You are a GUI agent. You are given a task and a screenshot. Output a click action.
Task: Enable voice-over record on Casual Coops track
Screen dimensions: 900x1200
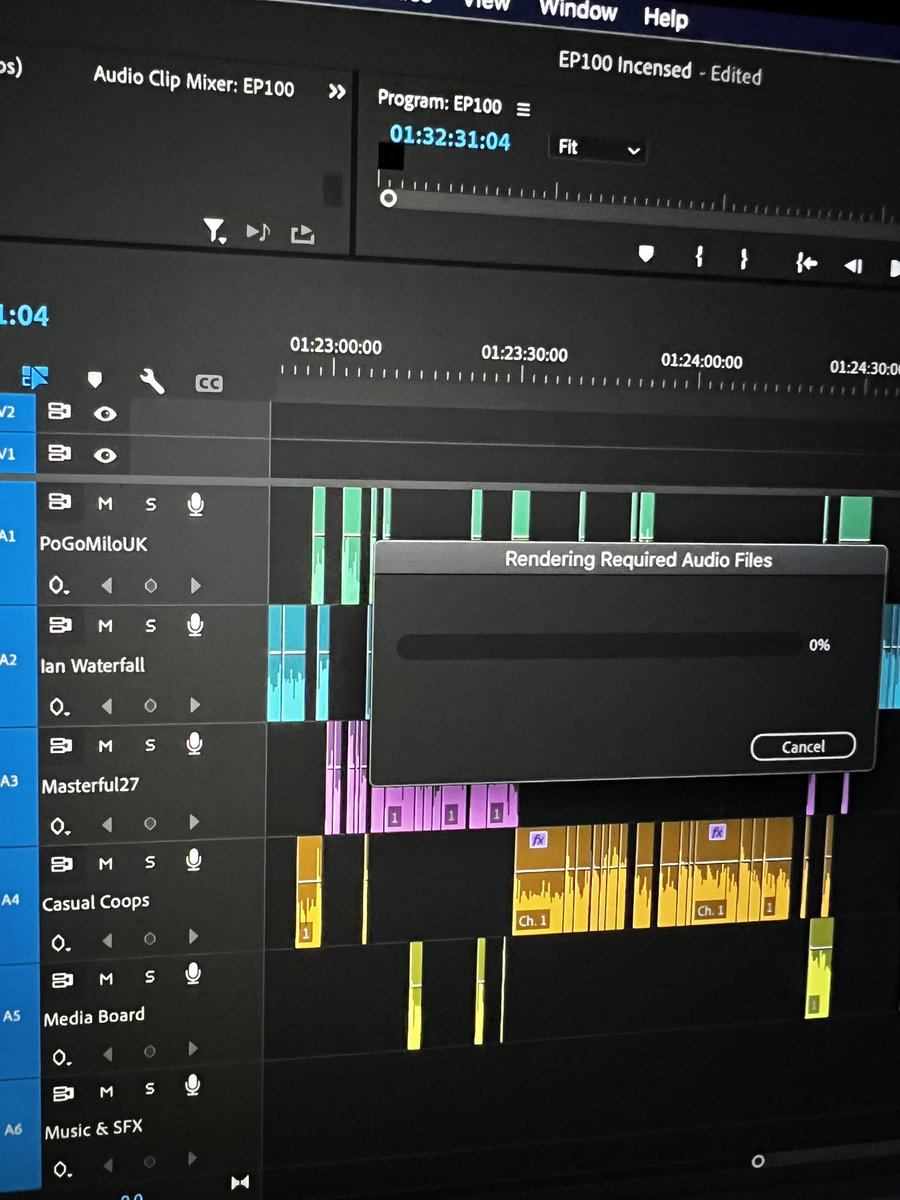pyautogui.click(x=194, y=860)
